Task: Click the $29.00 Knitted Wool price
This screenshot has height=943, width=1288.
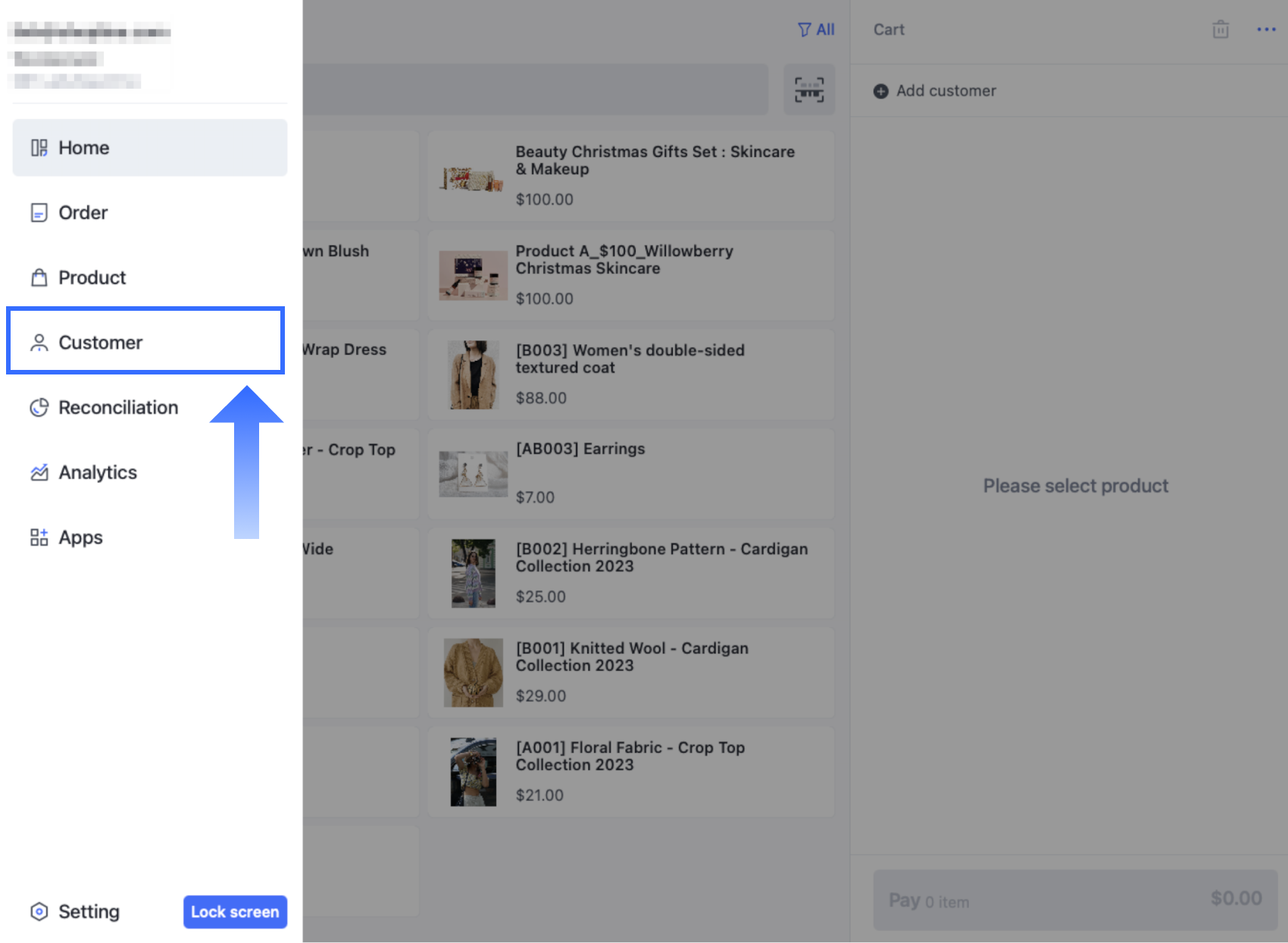Action: (541, 696)
